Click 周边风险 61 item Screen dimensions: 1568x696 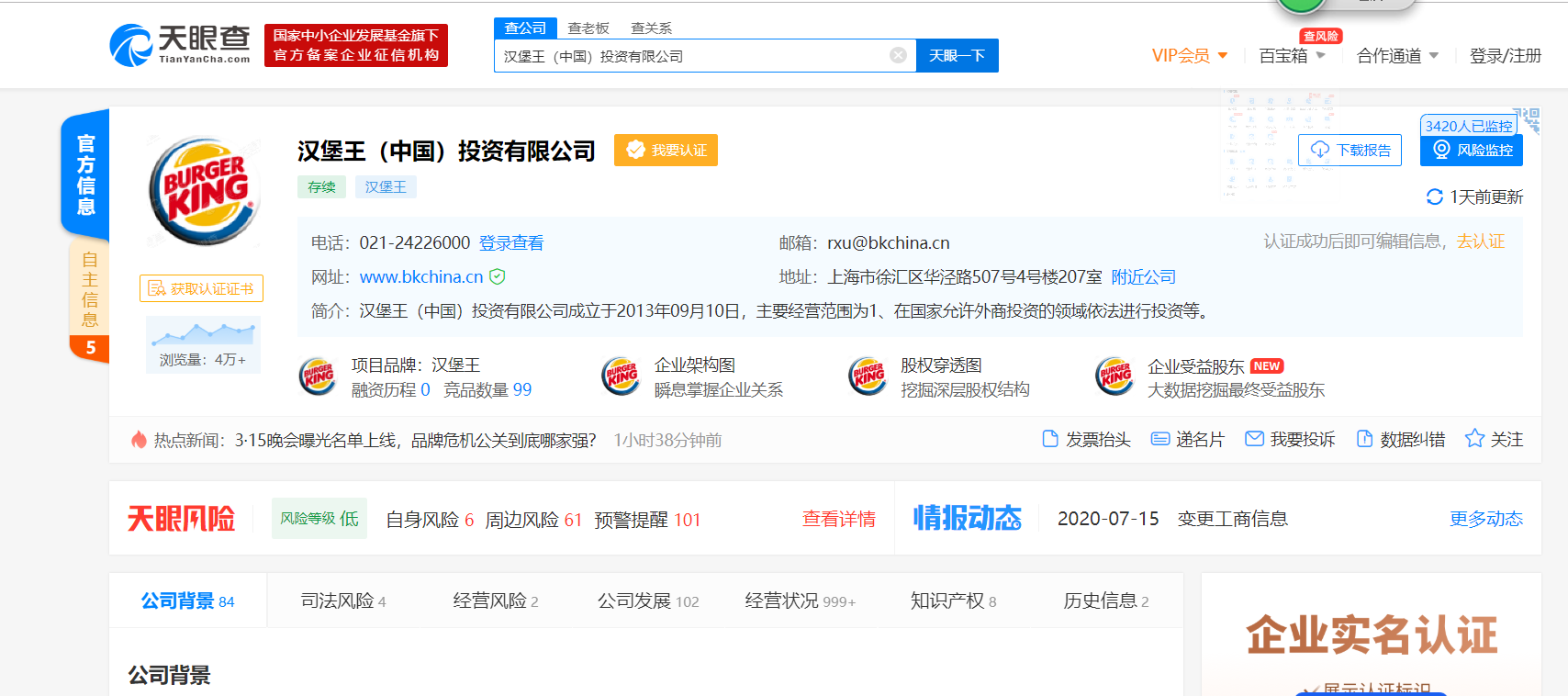(533, 520)
